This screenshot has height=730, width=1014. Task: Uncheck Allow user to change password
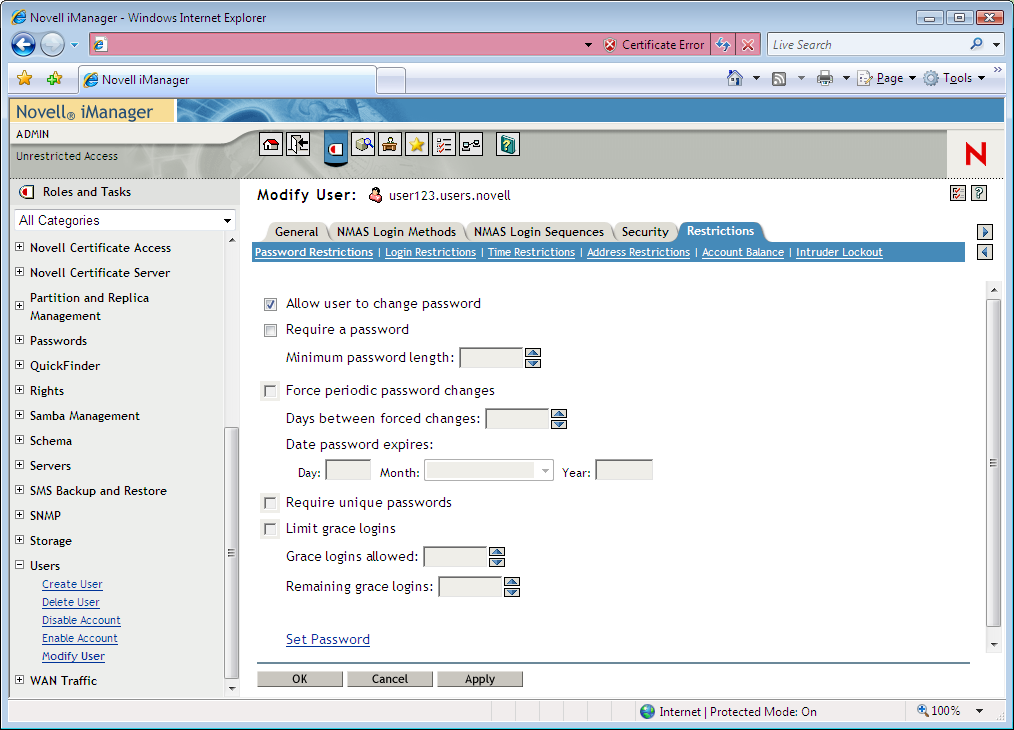(270, 304)
